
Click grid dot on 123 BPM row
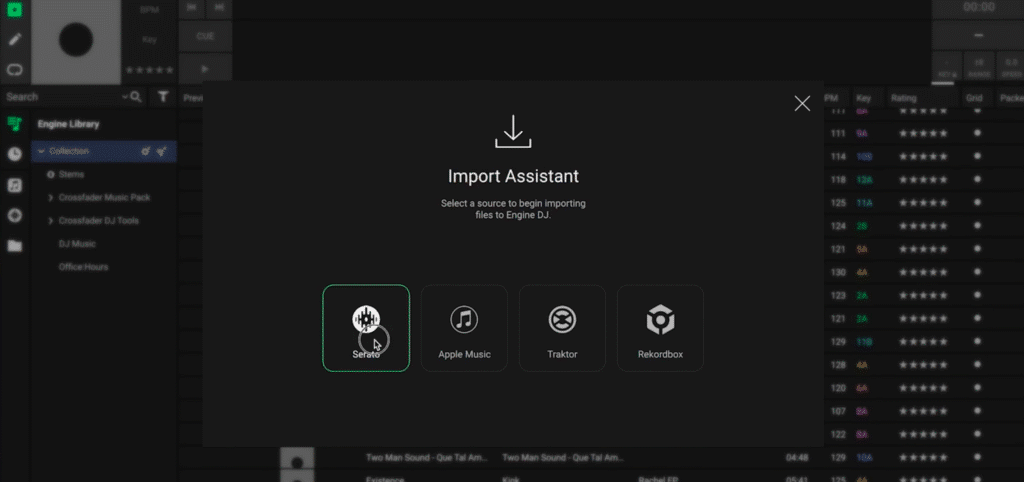[978, 295]
